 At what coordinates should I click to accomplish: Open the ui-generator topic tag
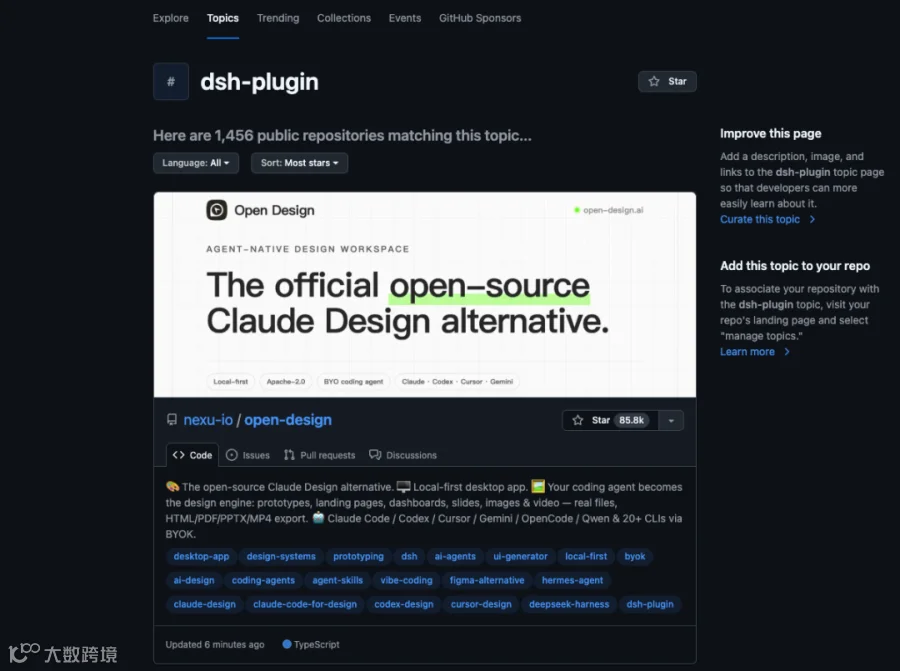(521, 556)
